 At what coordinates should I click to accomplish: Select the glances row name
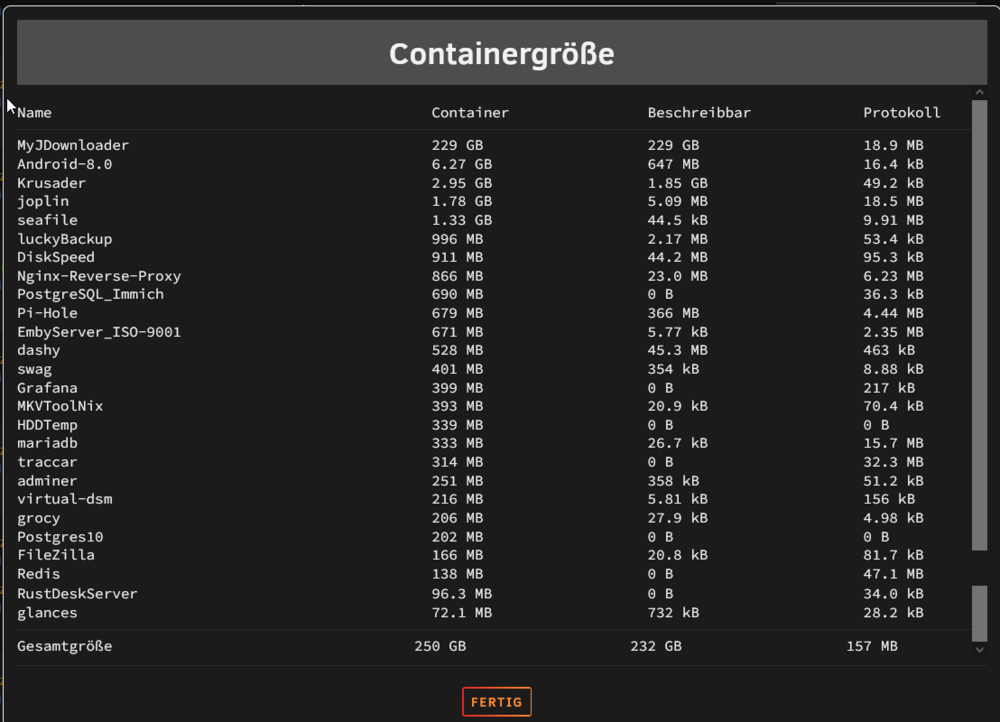(x=47, y=613)
